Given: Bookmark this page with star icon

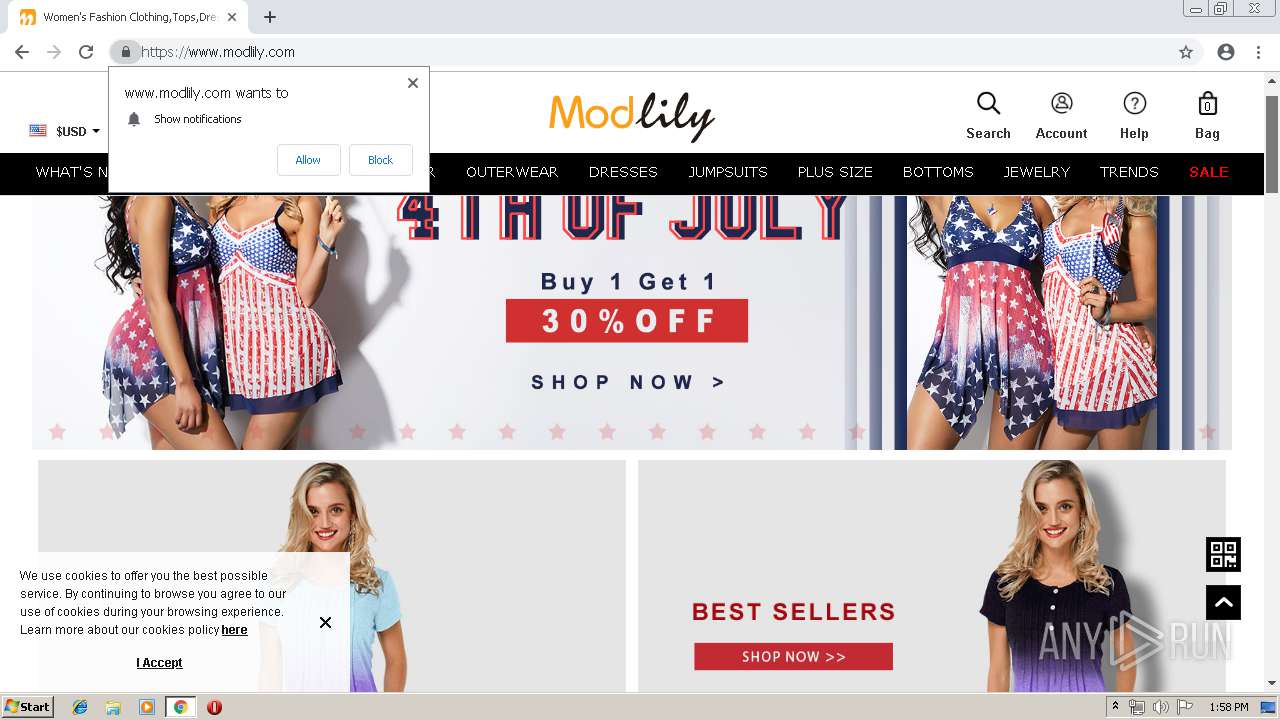Looking at the screenshot, I should 1186,52.
